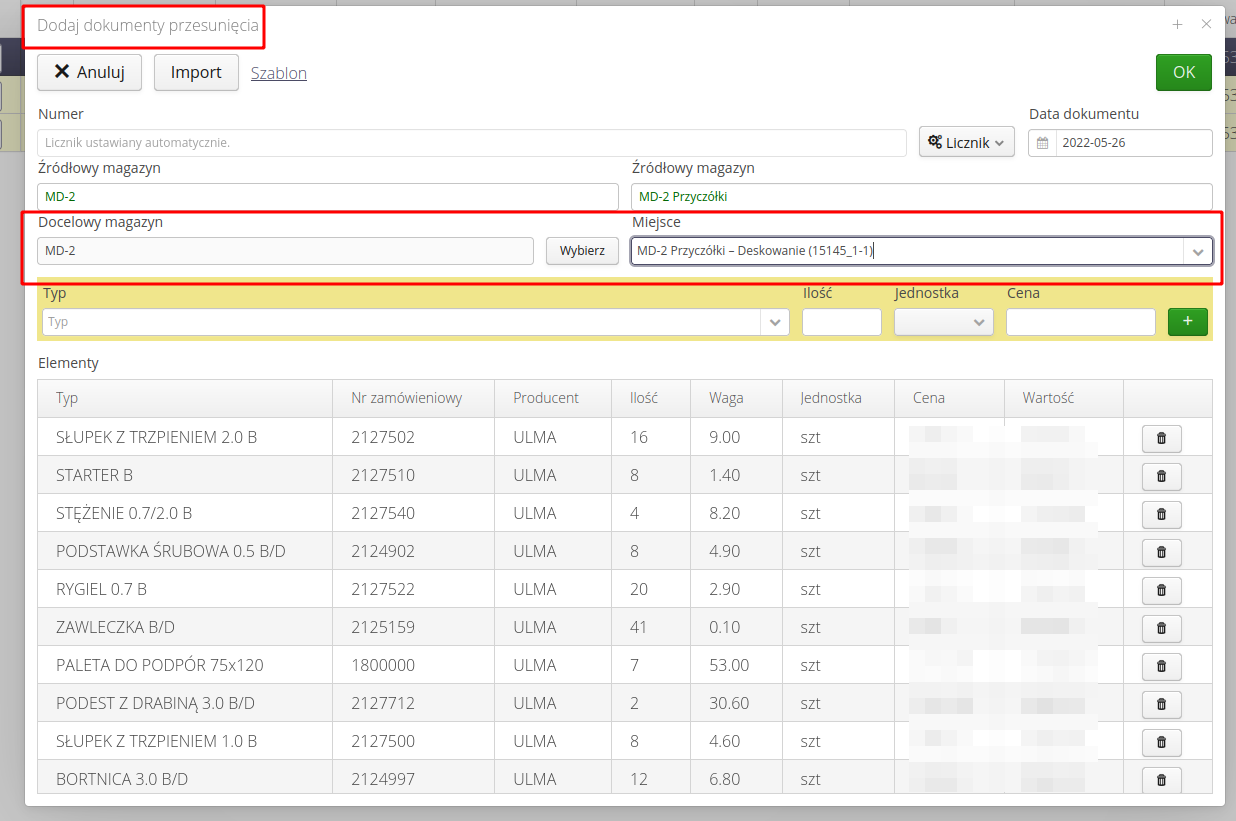Expand the Typ selection dropdown
1236x821 pixels.
click(x=775, y=322)
